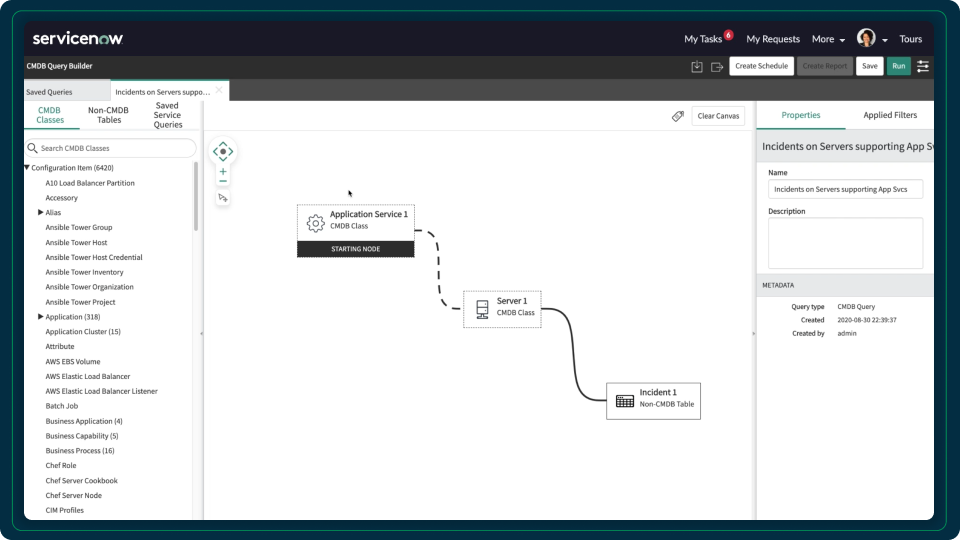Click the search magnifier icon
Screen dimensions: 960x540
[x=32, y=148]
